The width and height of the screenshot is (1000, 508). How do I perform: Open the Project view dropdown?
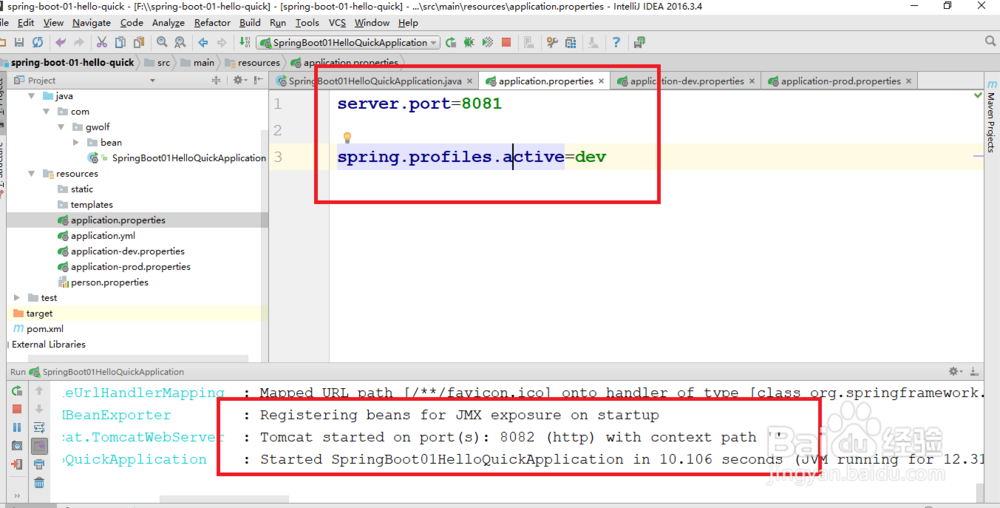click(x=152, y=80)
